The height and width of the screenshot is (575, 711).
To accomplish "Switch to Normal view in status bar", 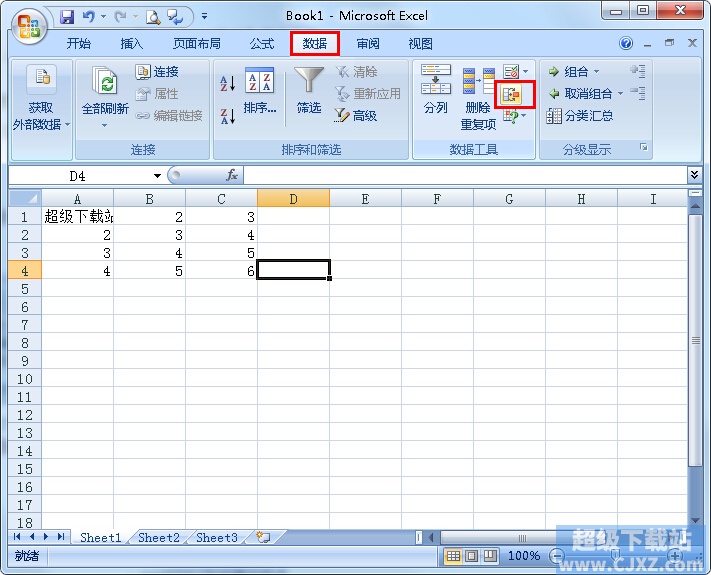I will click(453, 556).
